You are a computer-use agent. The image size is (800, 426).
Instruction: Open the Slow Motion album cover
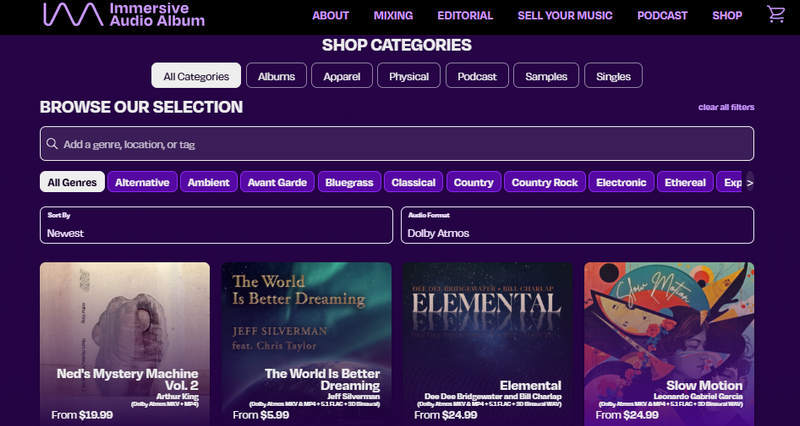coord(669,344)
